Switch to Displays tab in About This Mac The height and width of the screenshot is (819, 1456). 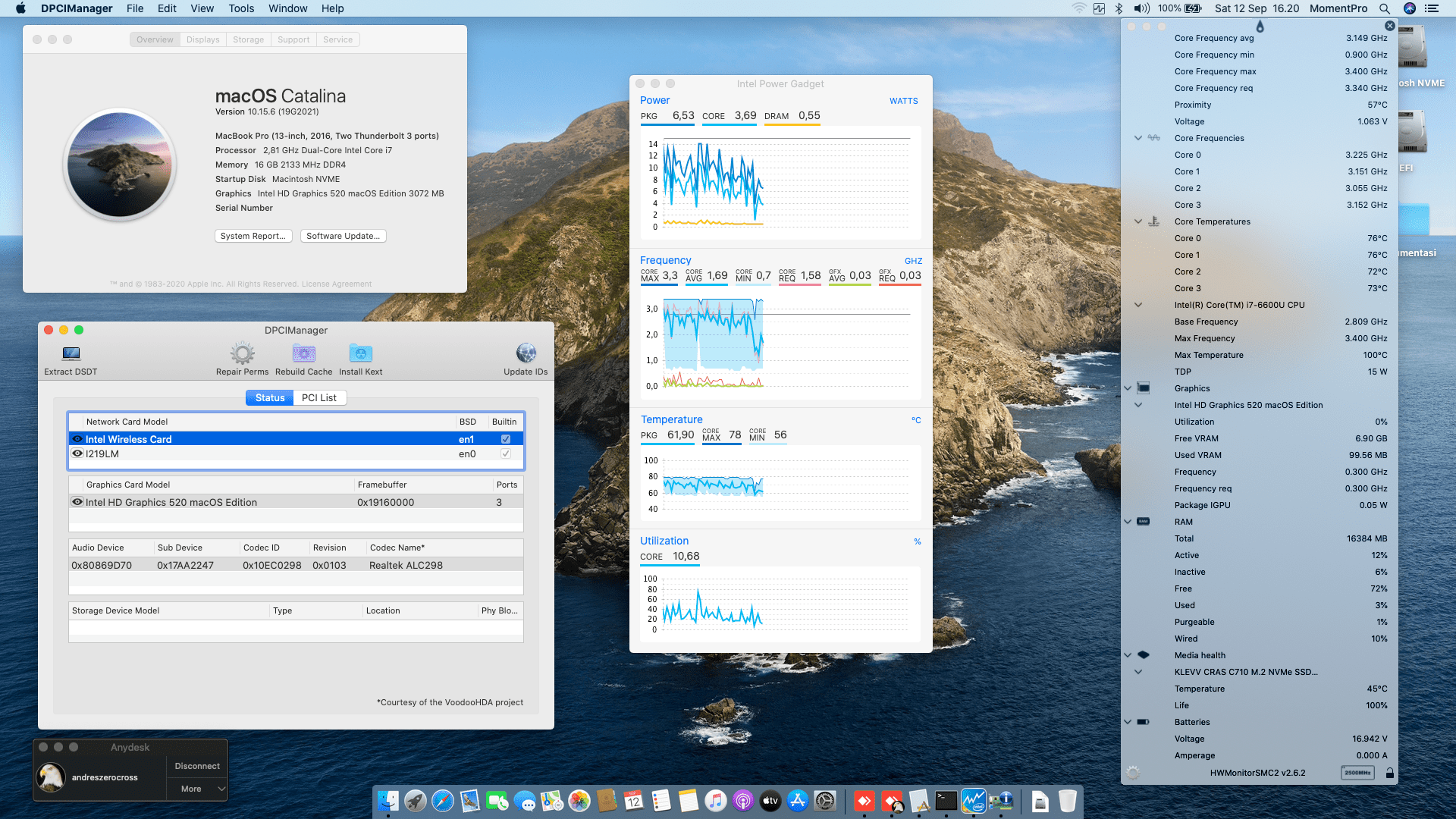click(203, 39)
